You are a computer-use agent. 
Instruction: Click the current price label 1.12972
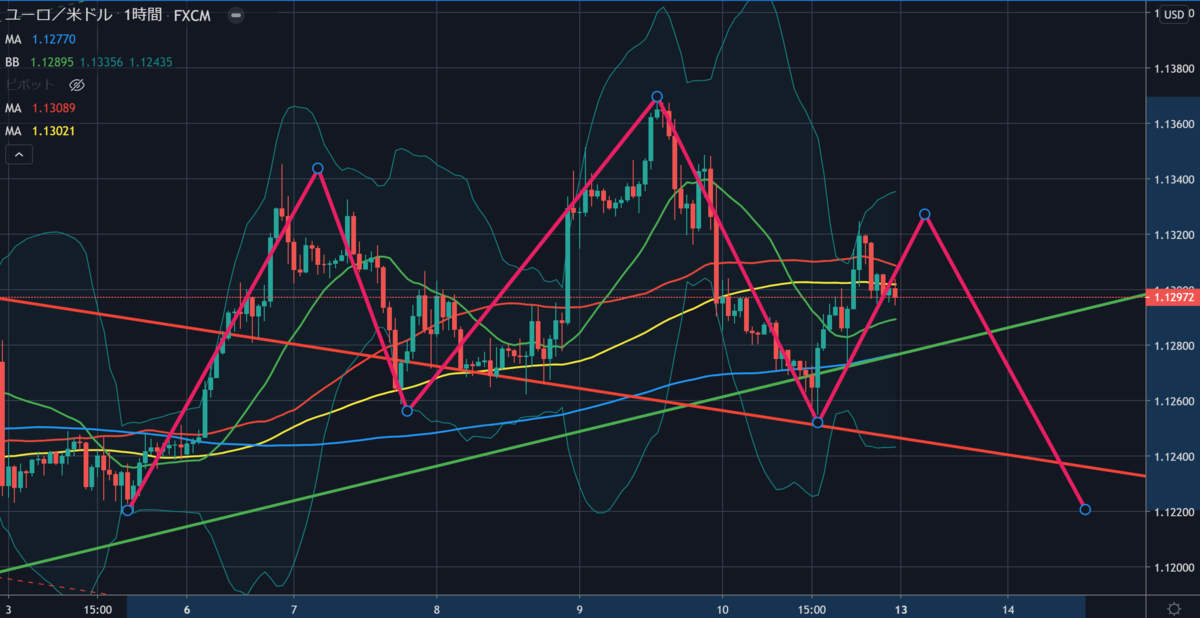[1172, 297]
